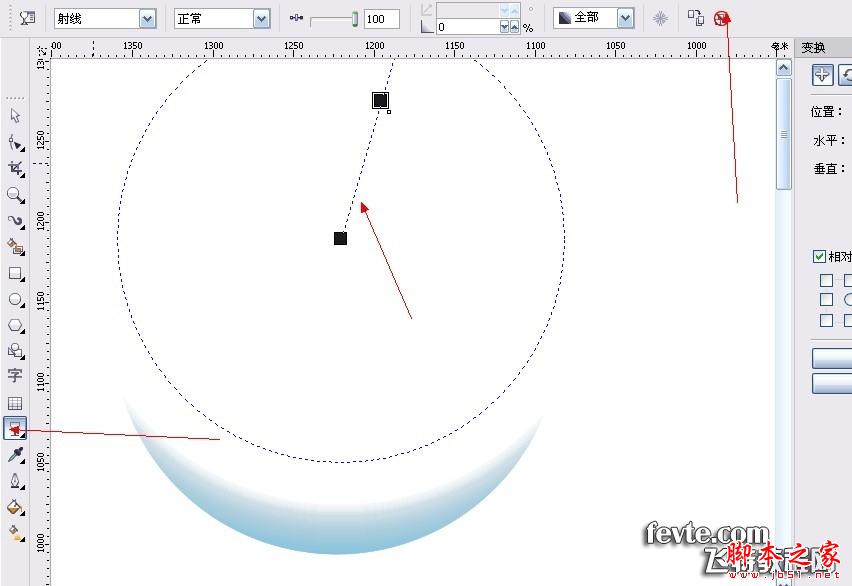Click the outlined transparency end handle on canvas

[380, 100]
